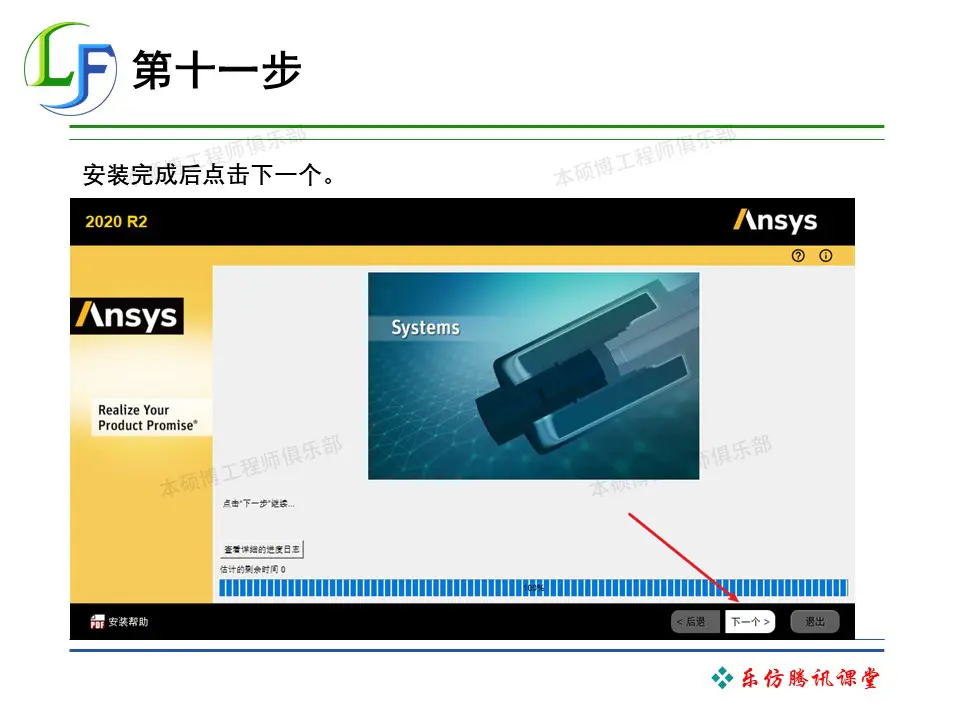Click the 第十一步 slide title

217,70
